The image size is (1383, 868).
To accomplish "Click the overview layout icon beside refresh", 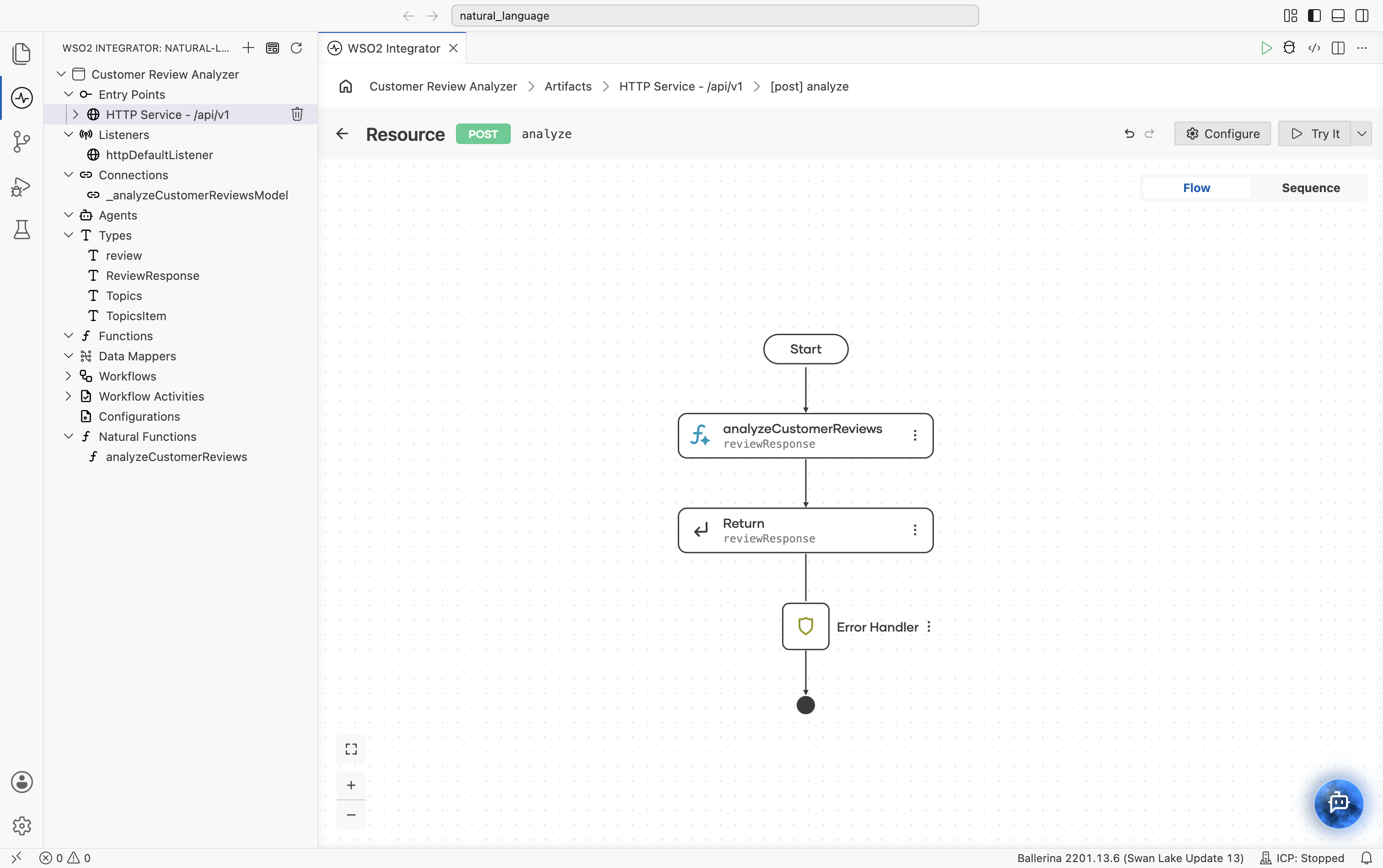I will click(x=272, y=48).
